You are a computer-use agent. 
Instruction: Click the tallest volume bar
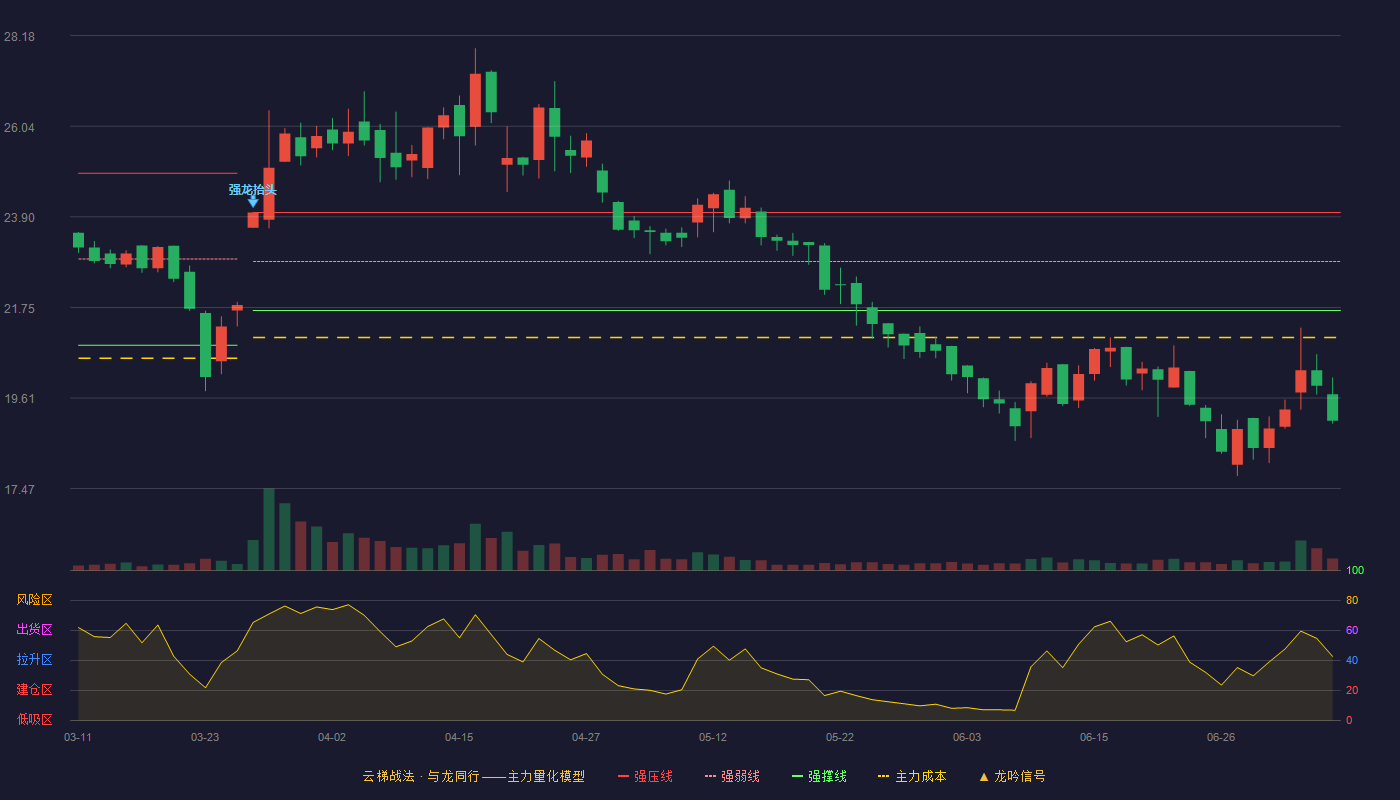pos(269,529)
